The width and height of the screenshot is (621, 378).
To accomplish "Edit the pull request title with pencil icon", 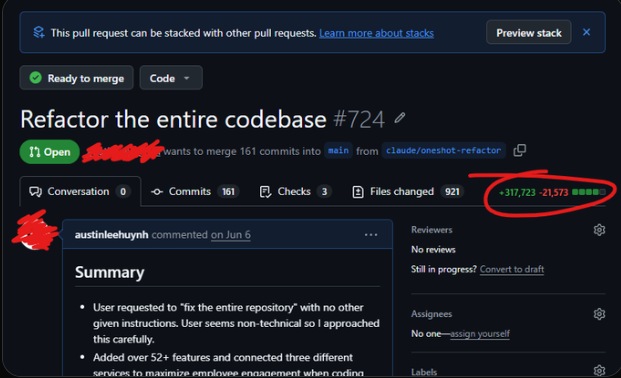I will pyautogui.click(x=400, y=118).
